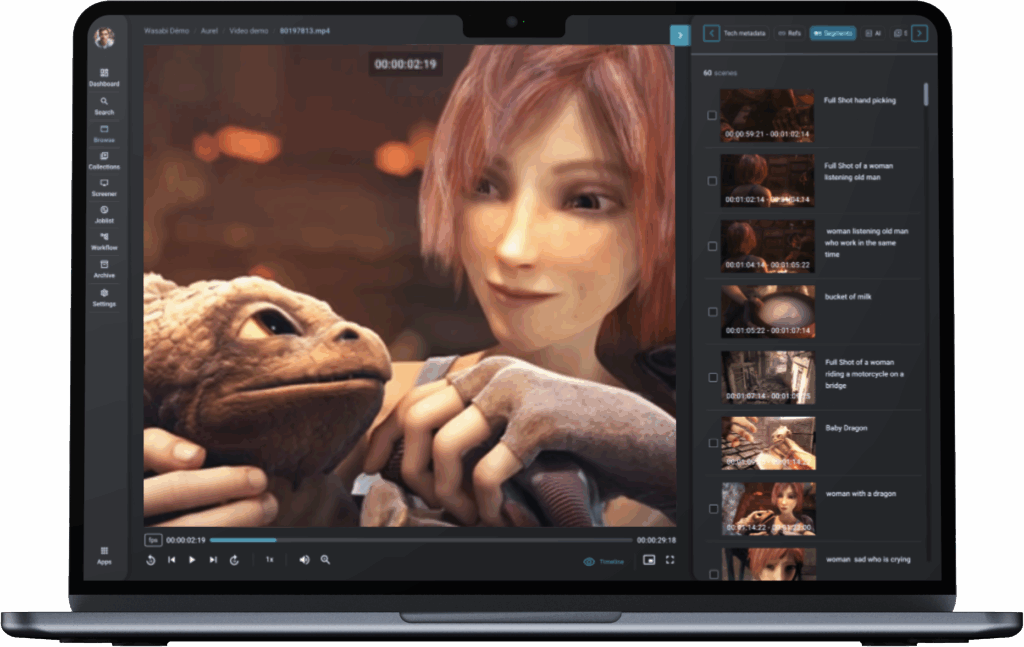Open Archive in the sidebar
This screenshot has width=1024, height=647.
click(x=104, y=269)
